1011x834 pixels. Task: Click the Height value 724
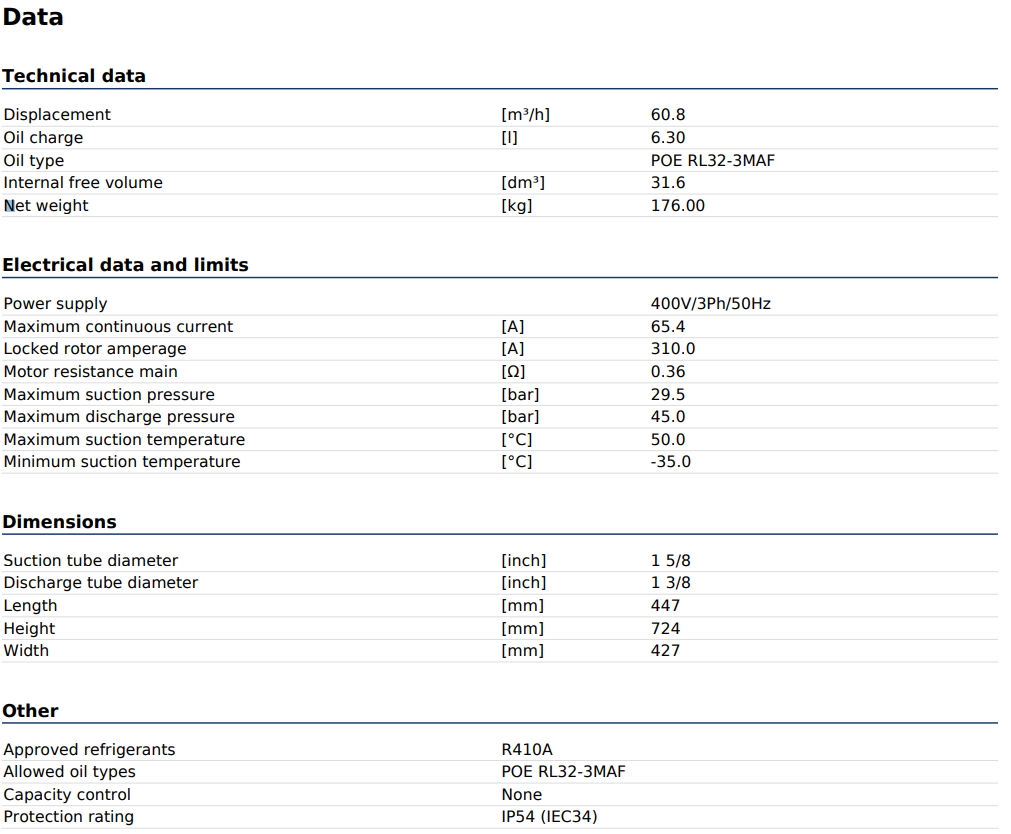tap(665, 629)
